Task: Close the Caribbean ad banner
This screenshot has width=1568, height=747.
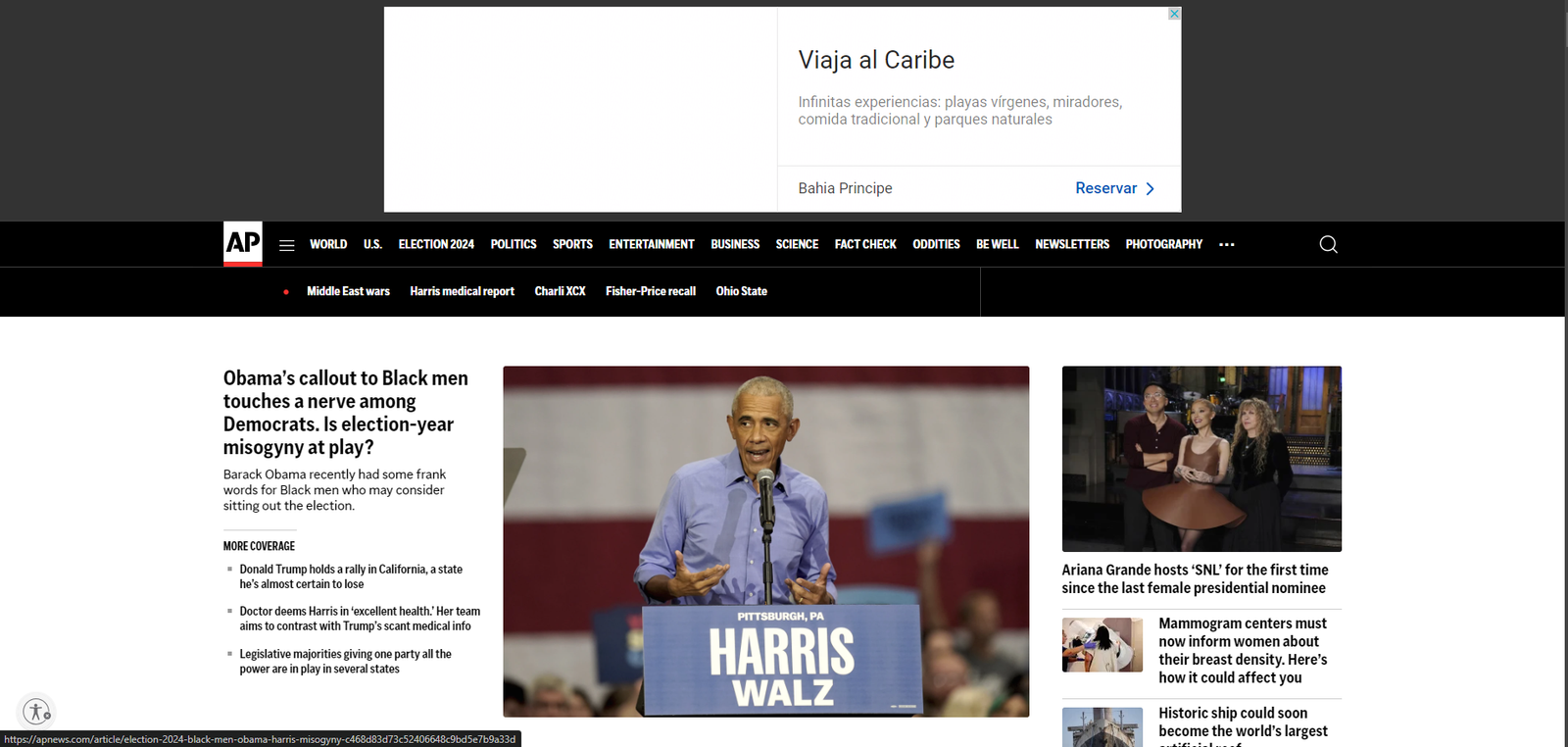Action: pos(1174,14)
